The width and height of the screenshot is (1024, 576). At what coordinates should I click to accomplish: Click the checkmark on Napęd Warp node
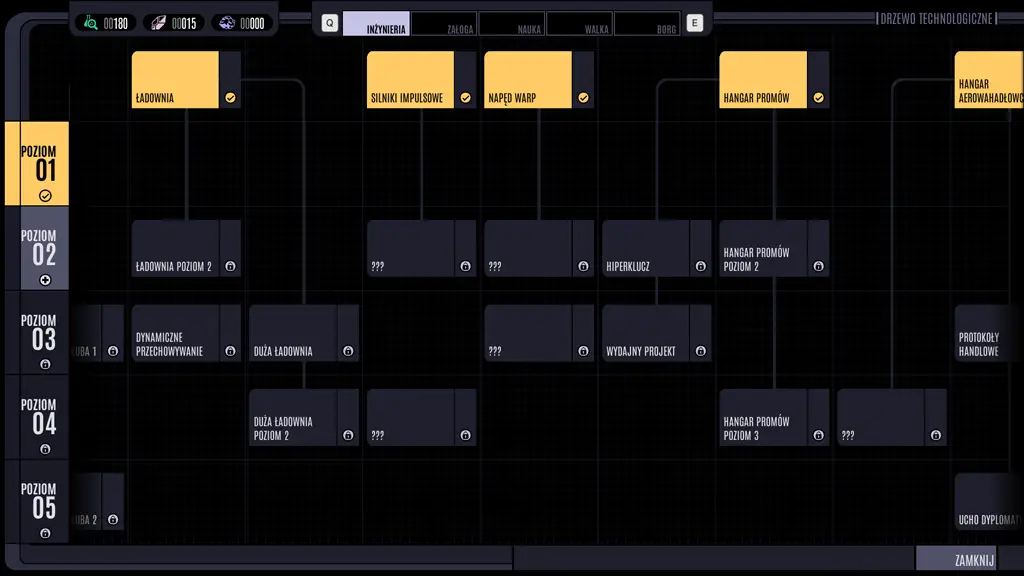pos(583,98)
